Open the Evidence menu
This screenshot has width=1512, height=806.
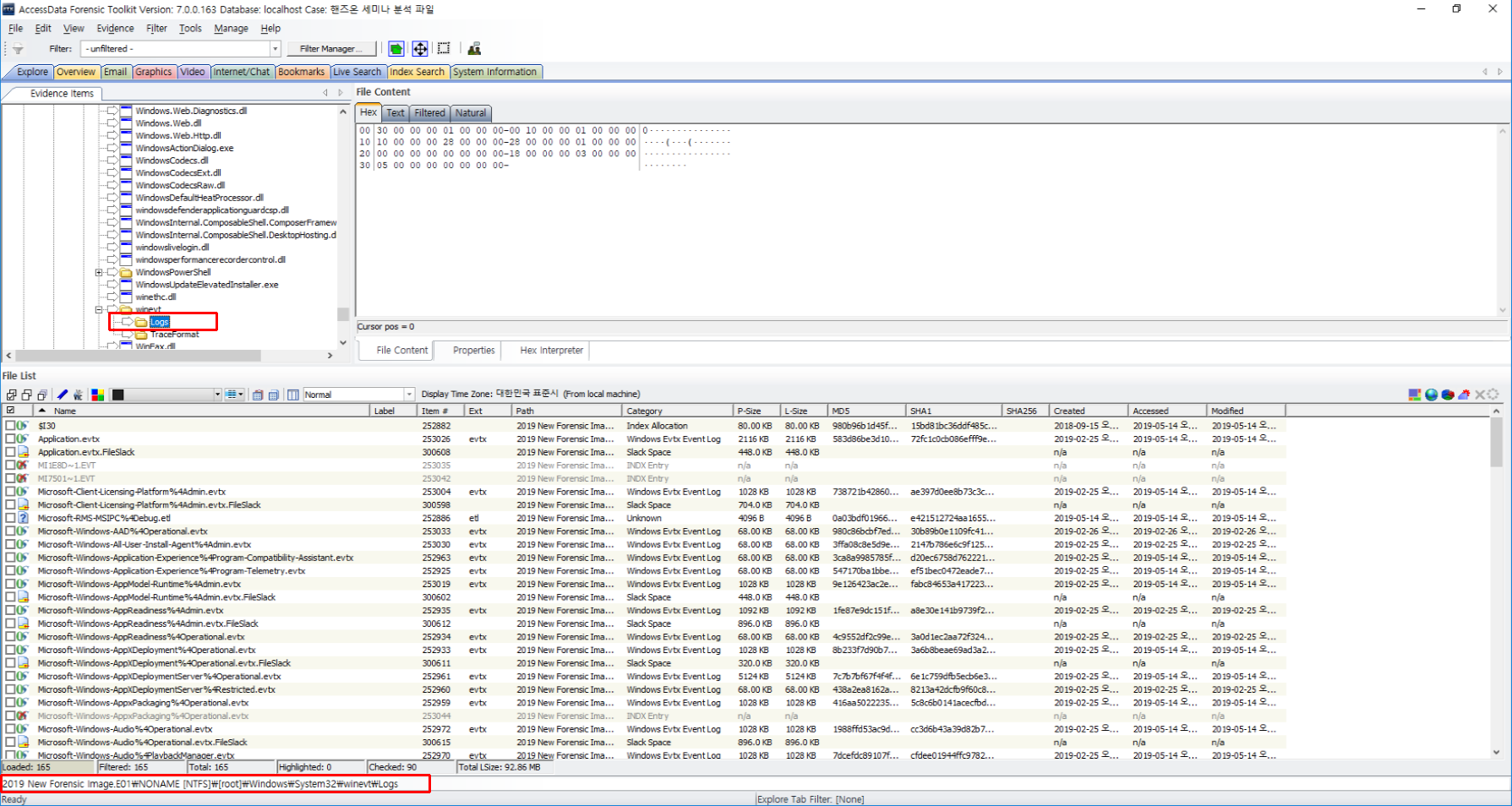[115, 28]
